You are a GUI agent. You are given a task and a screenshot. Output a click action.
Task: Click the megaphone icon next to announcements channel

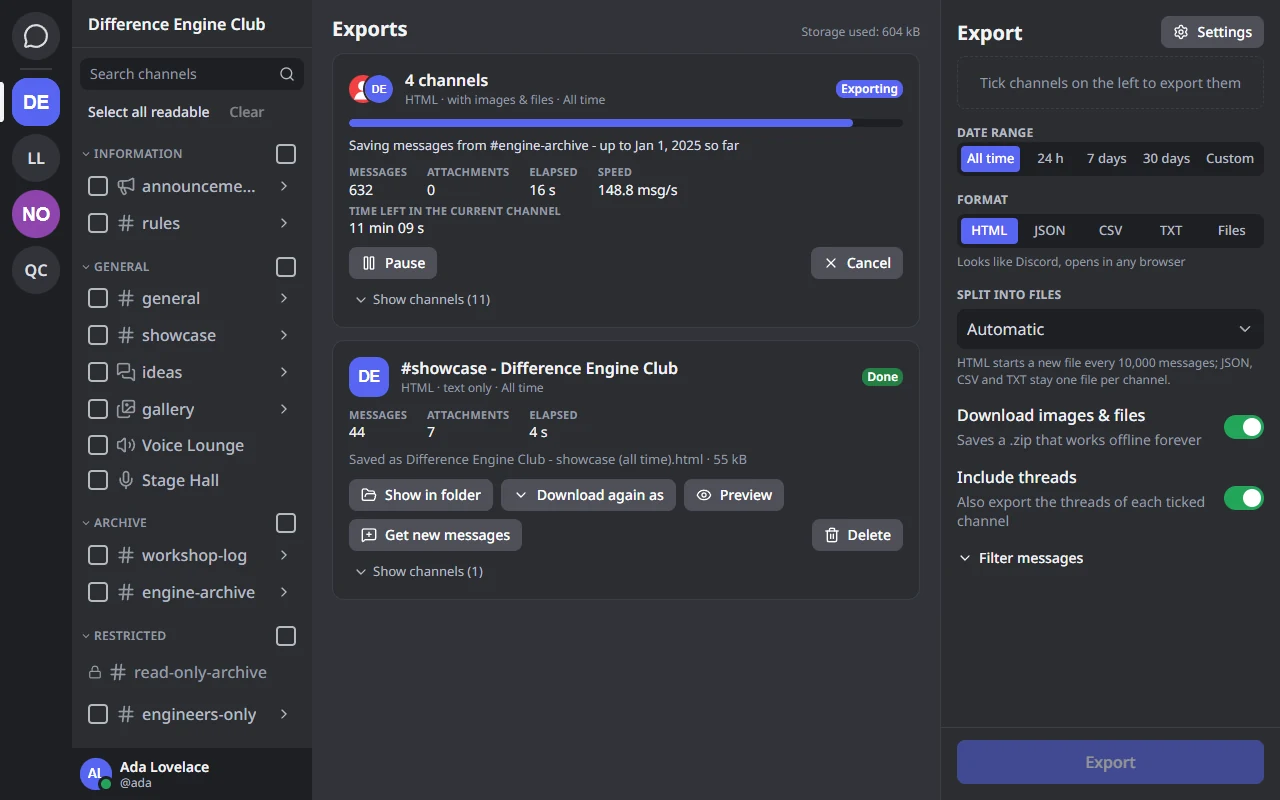[x=126, y=186]
